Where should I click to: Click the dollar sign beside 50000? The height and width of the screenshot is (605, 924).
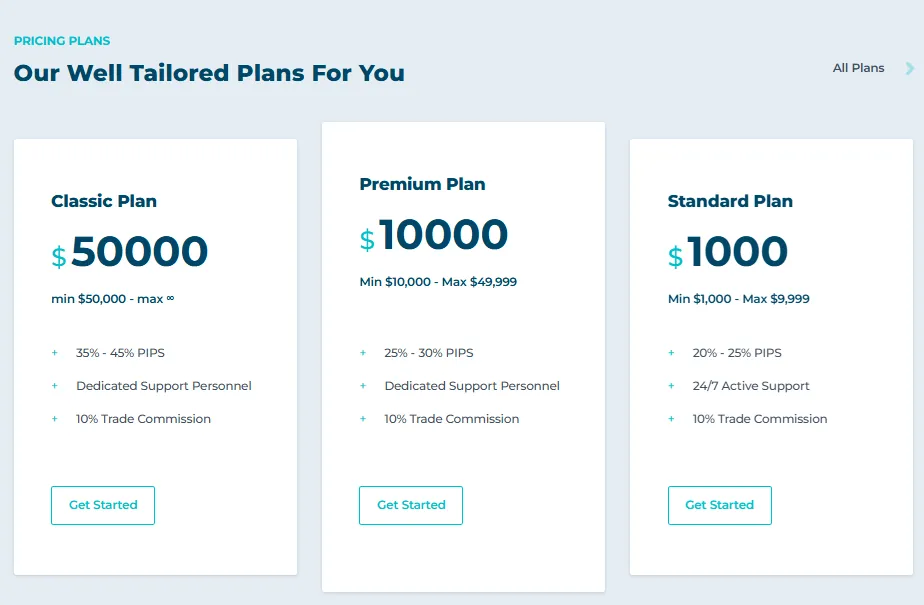tap(59, 257)
